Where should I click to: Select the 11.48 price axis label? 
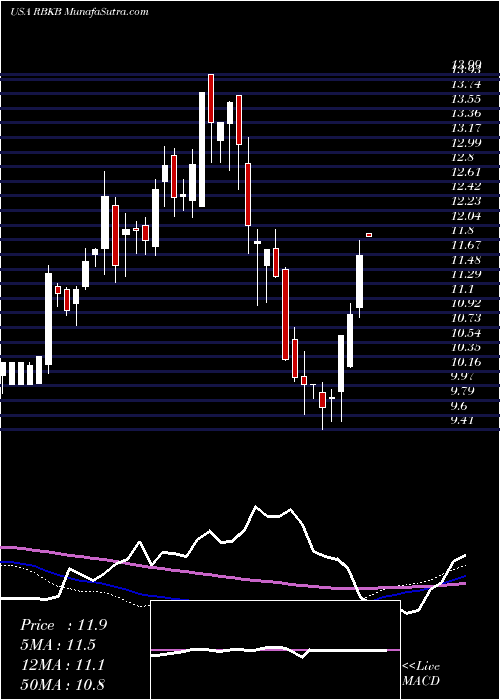pyautogui.click(x=467, y=260)
